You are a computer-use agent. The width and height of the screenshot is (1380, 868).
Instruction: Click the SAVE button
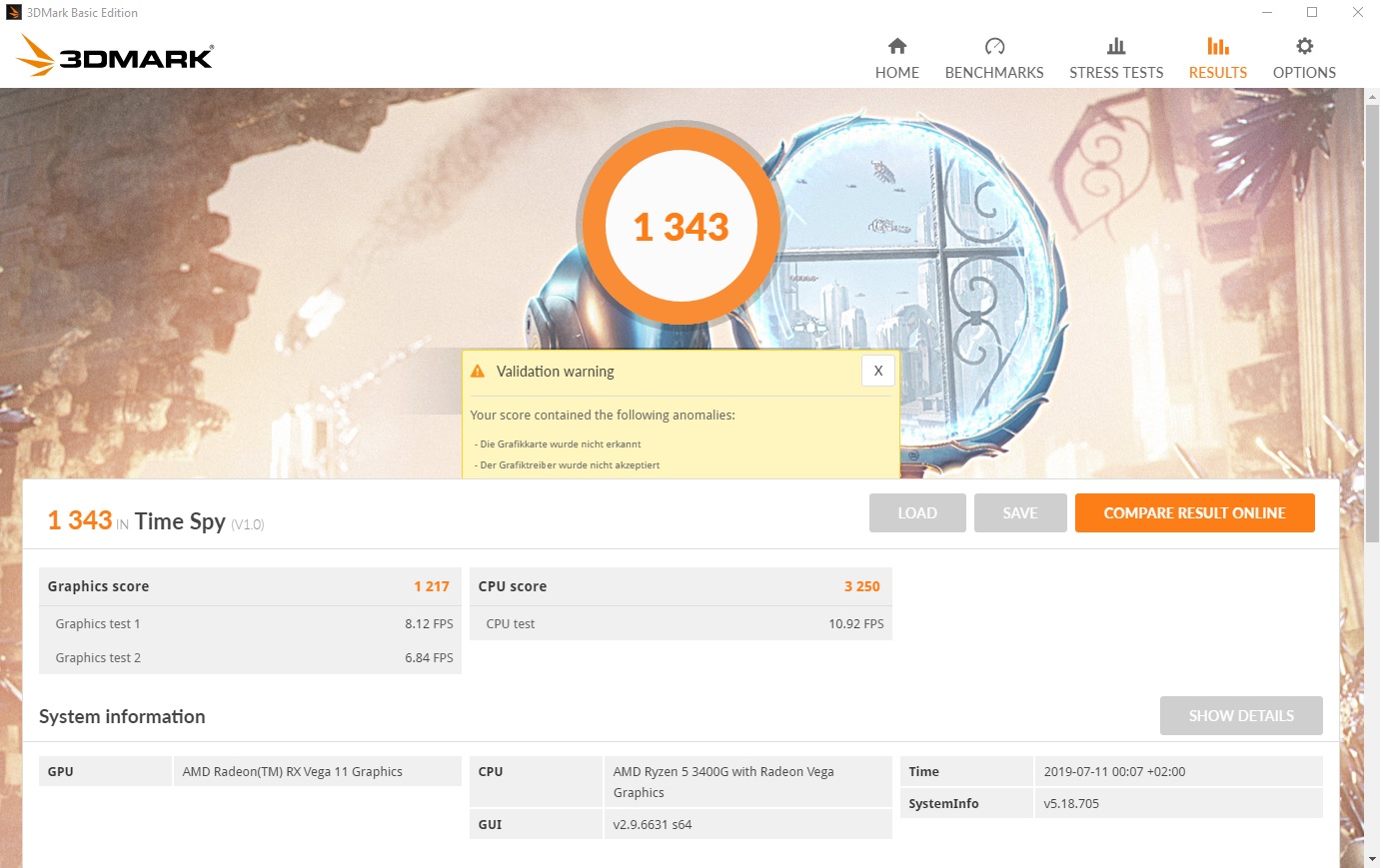(1020, 513)
